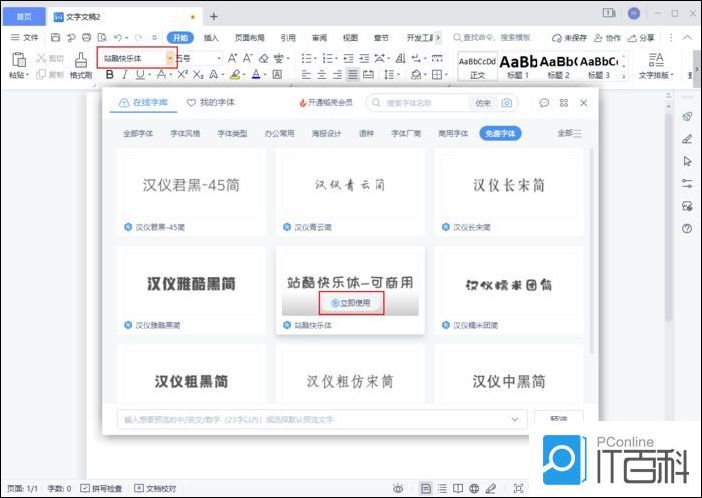This screenshot has width=702, height=498.
Task: Open Print Preview from quick toolbar
Action: (103, 38)
